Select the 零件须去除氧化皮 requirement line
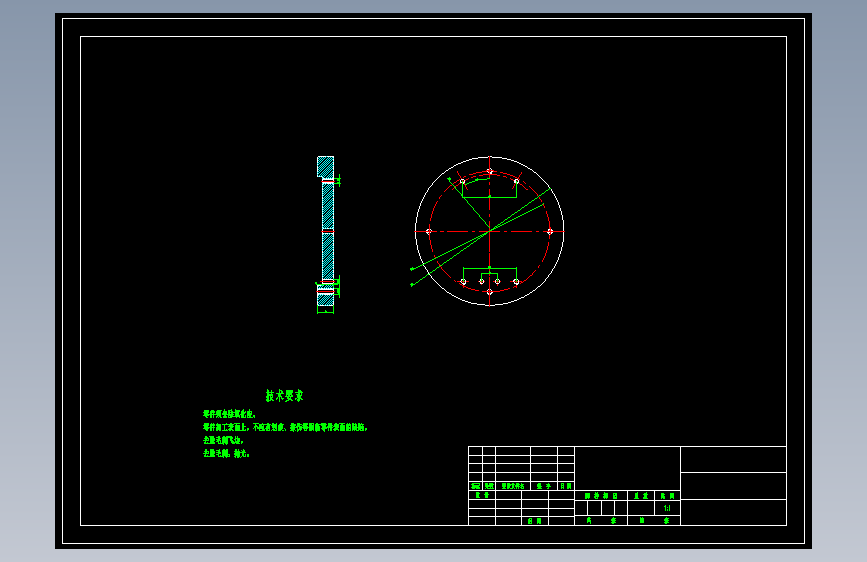The height and width of the screenshot is (562, 867). click(229, 414)
